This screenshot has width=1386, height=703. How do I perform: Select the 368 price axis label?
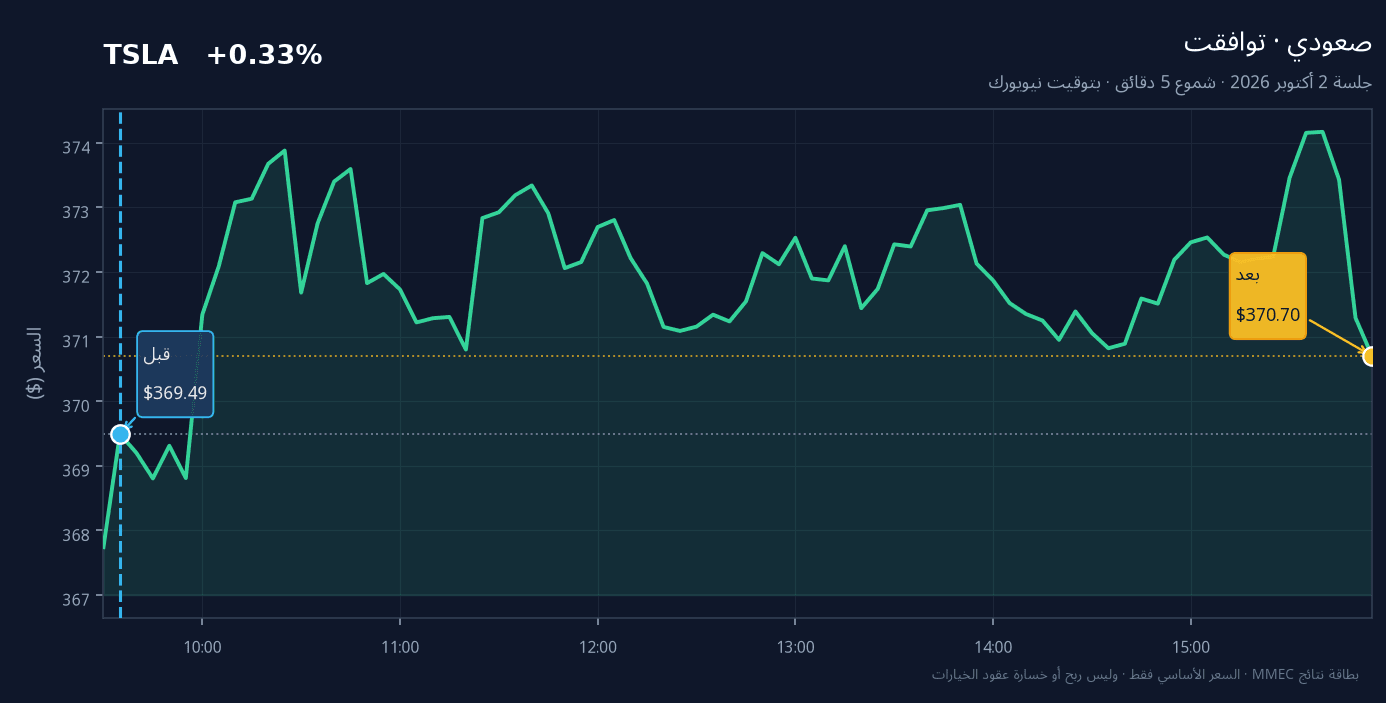[x=78, y=534]
